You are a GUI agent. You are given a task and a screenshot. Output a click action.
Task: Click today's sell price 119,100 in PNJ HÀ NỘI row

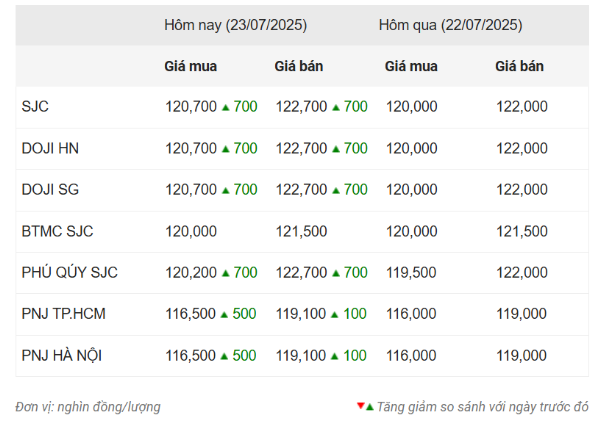(301, 356)
